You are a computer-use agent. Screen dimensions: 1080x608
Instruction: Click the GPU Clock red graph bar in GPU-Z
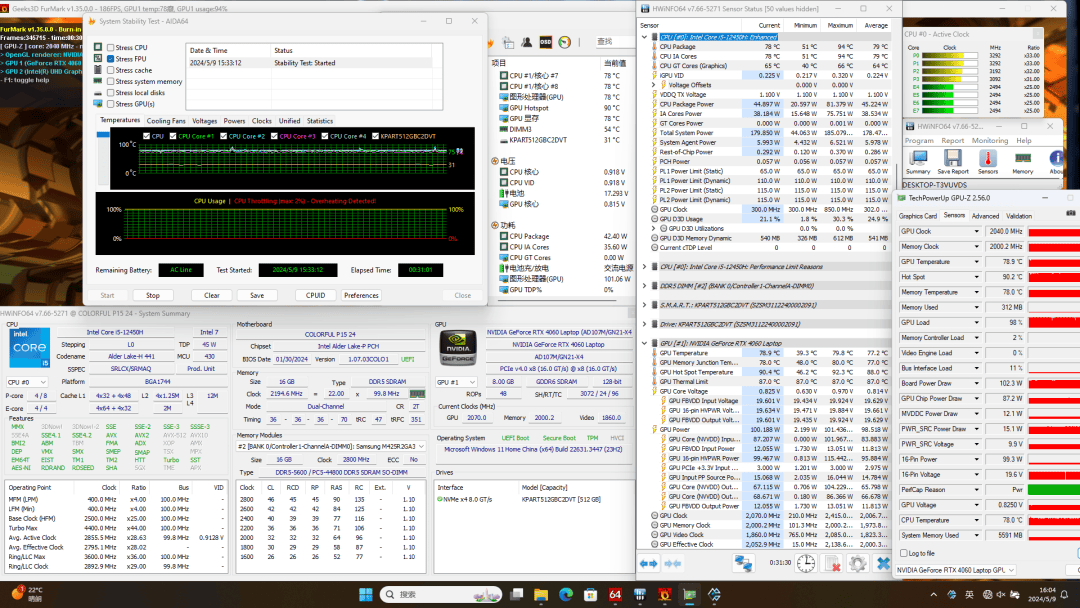[1054, 231]
